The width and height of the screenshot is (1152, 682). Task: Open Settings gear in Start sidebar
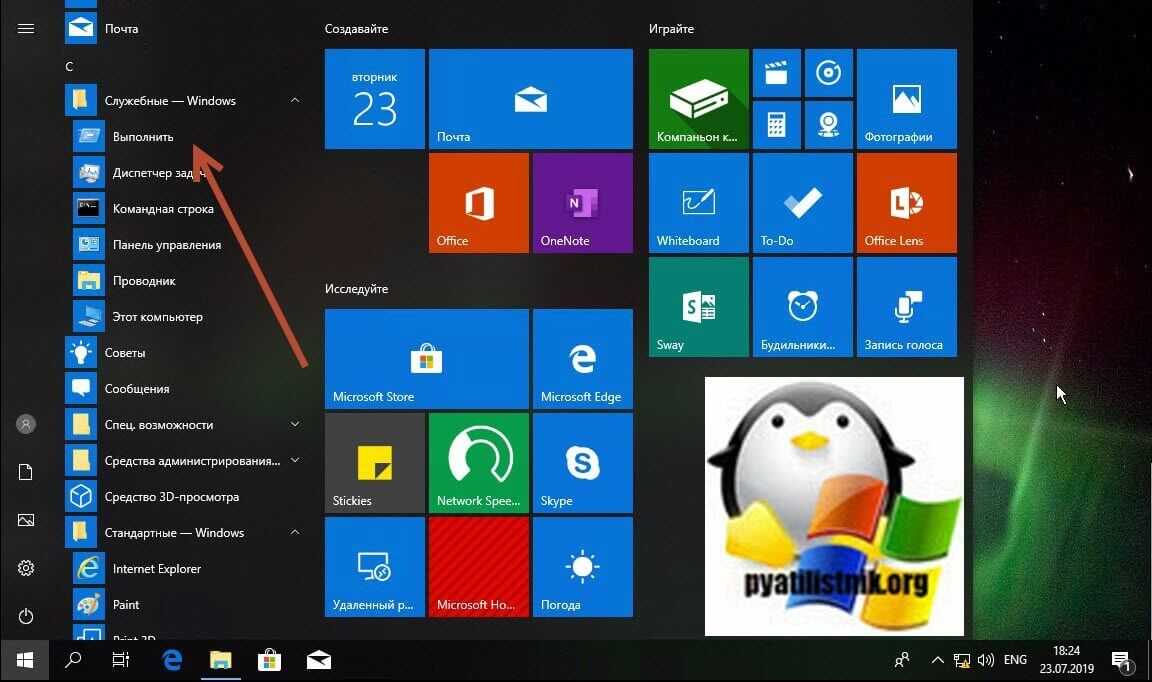click(x=26, y=568)
